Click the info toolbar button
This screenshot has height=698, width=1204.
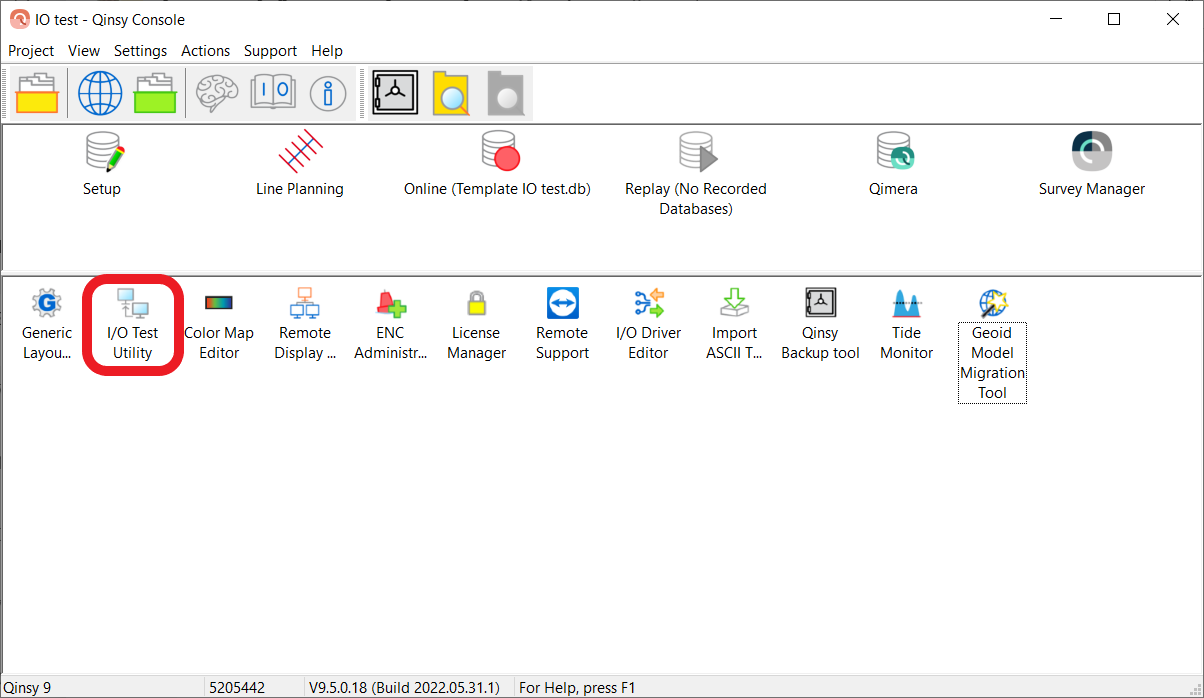(x=327, y=94)
